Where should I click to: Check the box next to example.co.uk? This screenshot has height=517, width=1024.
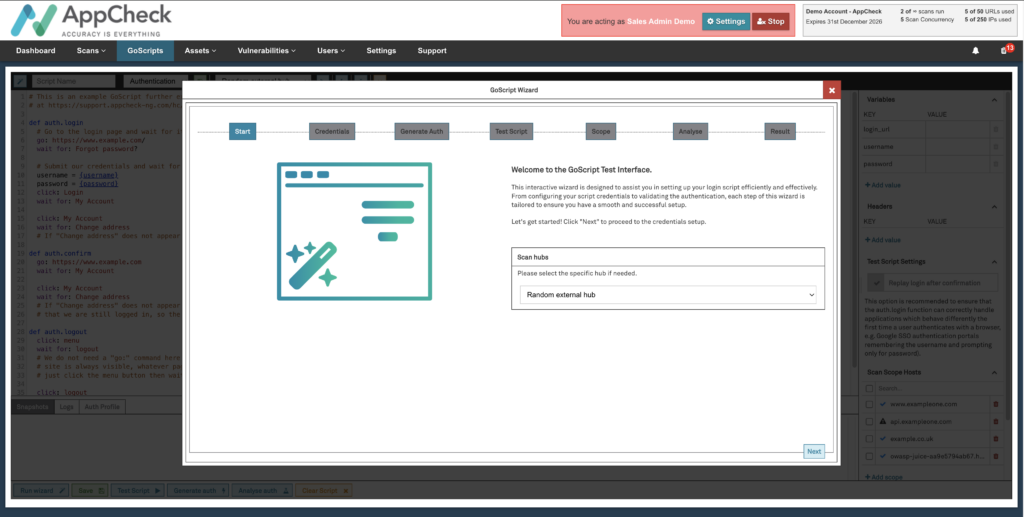pyautogui.click(x=869, y=439)
